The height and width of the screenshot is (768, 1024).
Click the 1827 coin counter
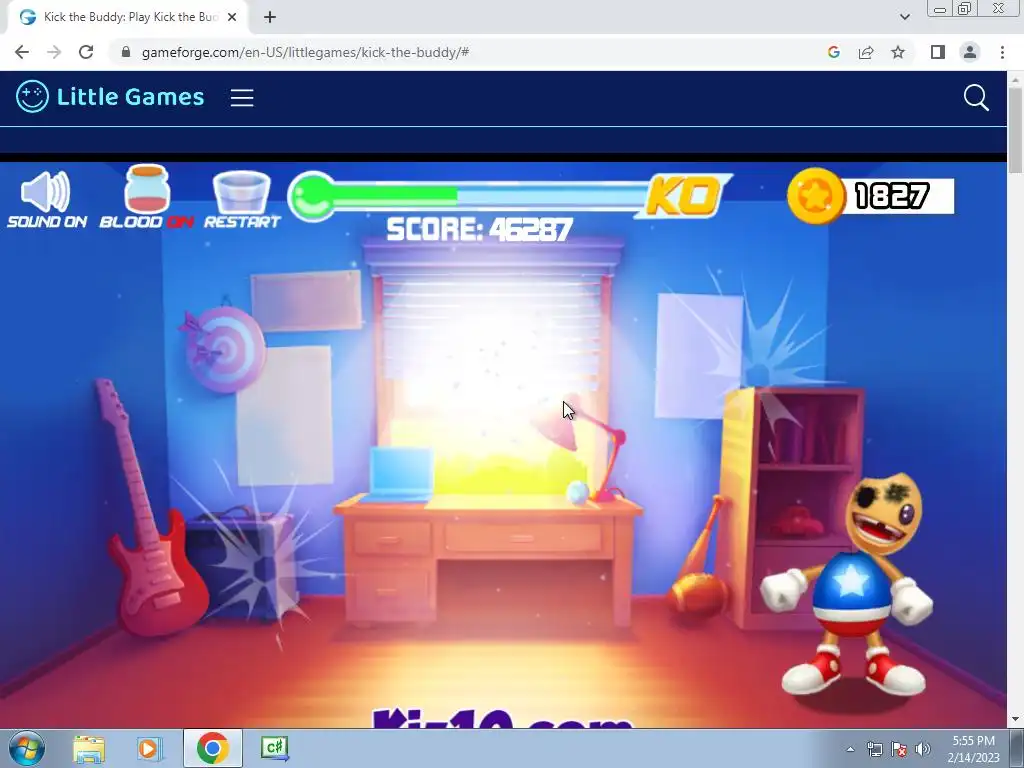(x=897, y=196)
